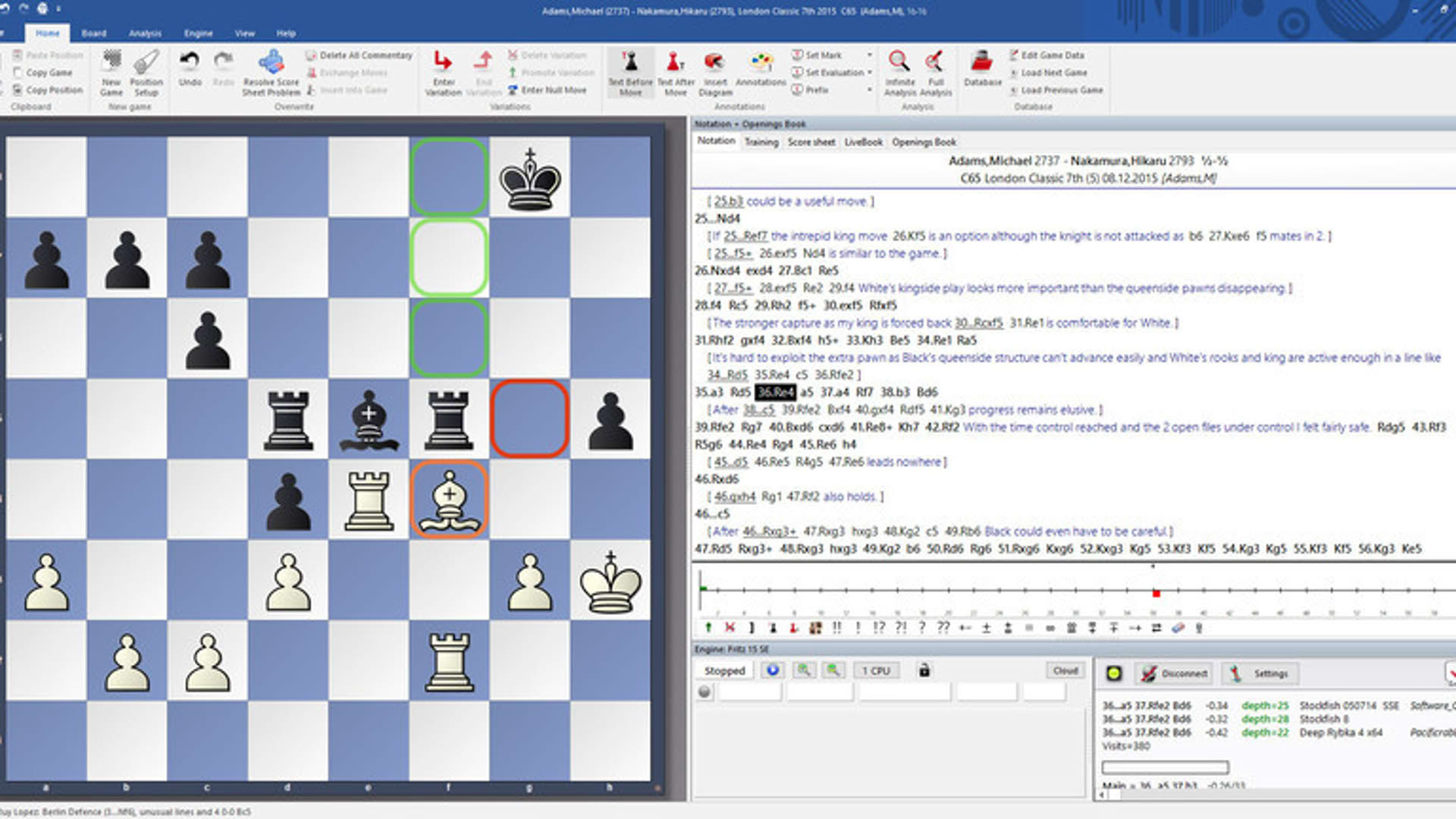Image resolution: width=1456 pixels, height=819 pixels.
Task: Click eraser icon in annotation bar
Action: click(x=1178, y=628)
